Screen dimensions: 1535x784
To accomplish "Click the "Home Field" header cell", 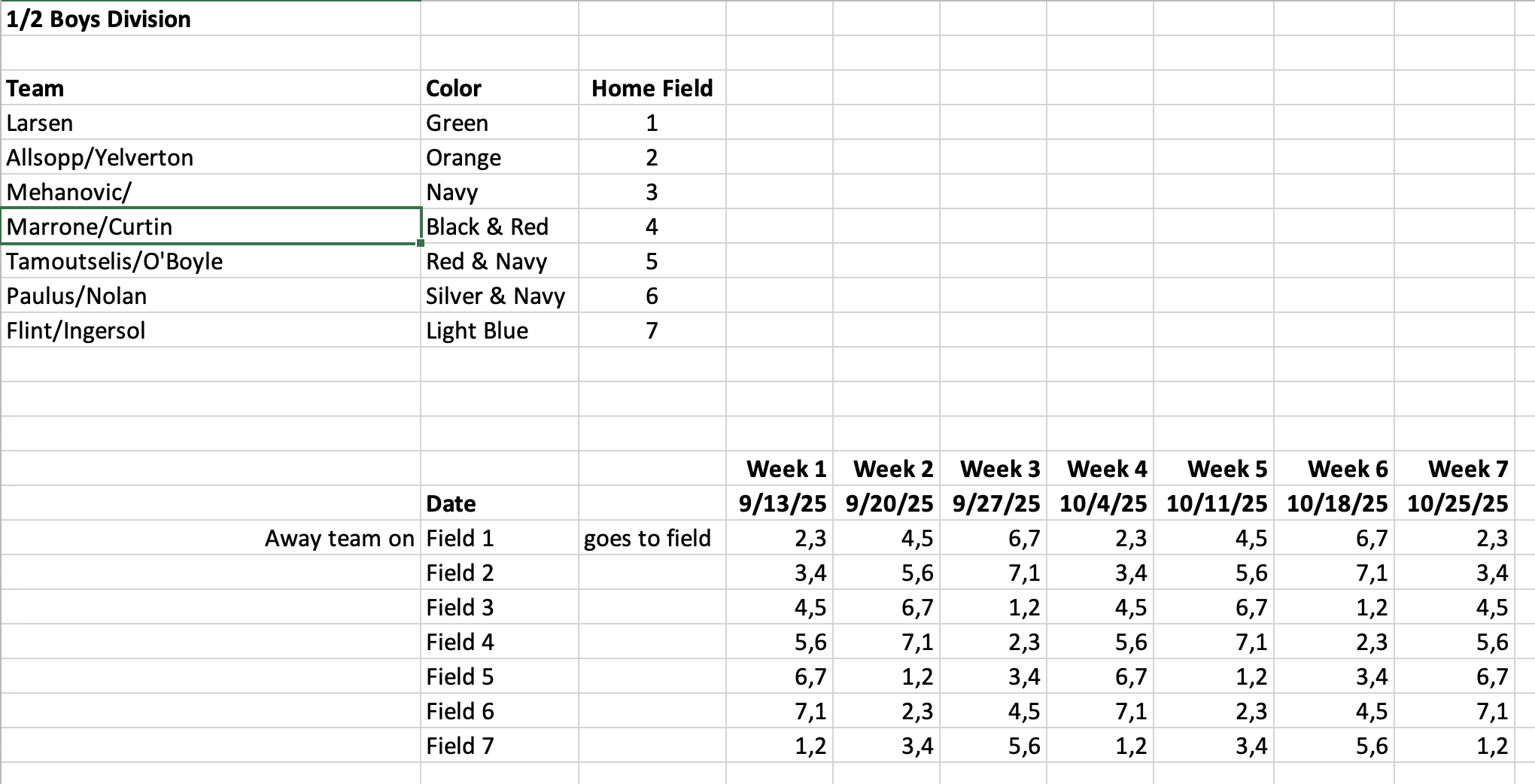I will pos(652,88).
